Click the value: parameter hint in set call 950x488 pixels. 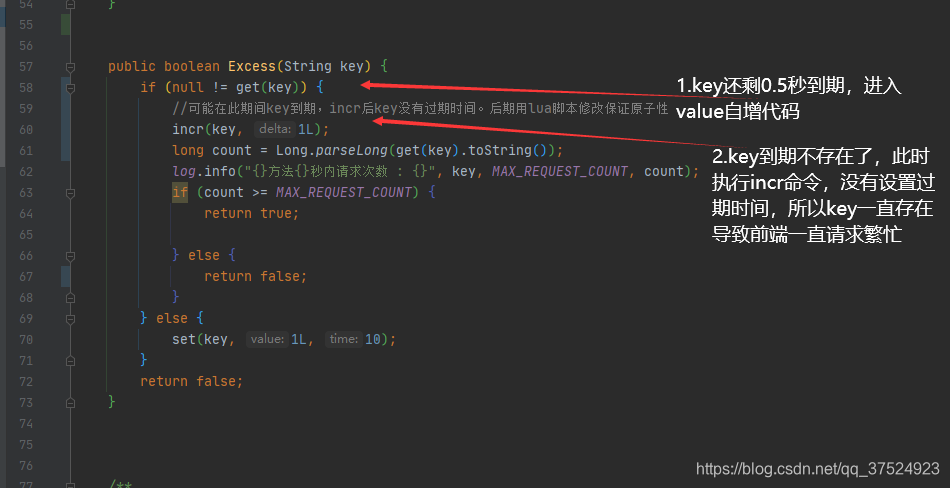pyautogui.click(x=267, y=339)
